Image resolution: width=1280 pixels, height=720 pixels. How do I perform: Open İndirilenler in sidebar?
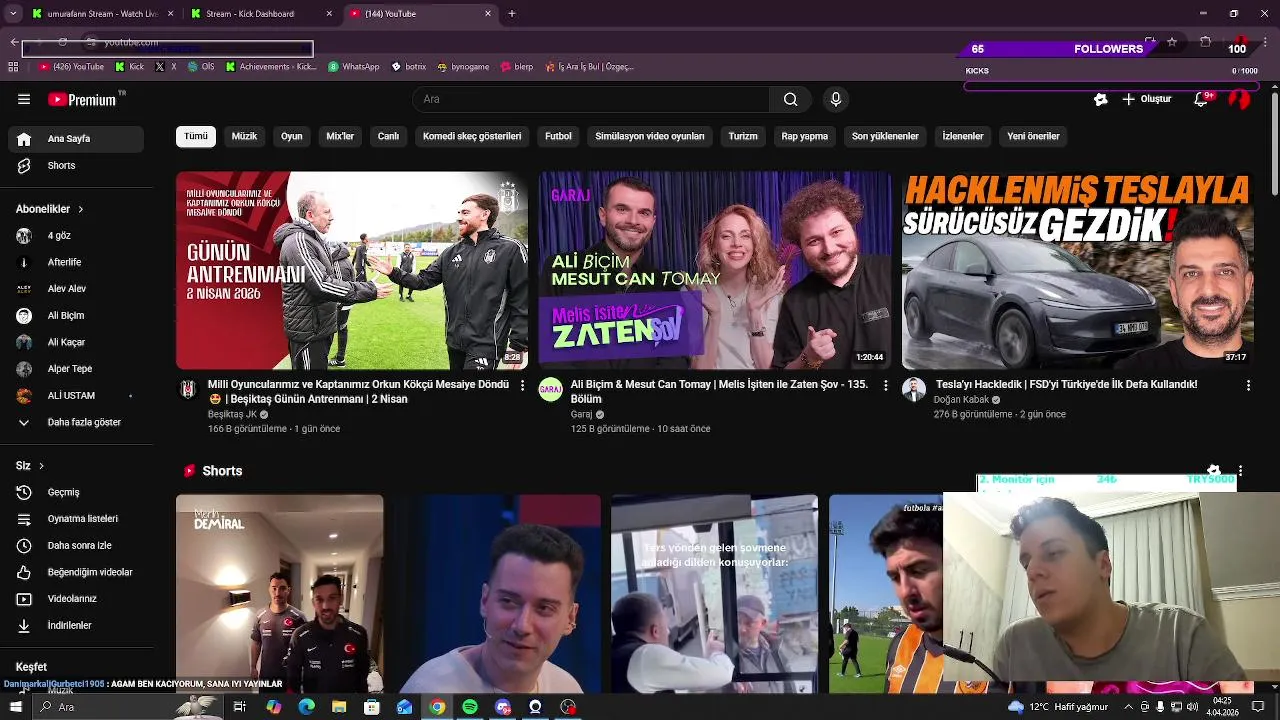[76, 626]
